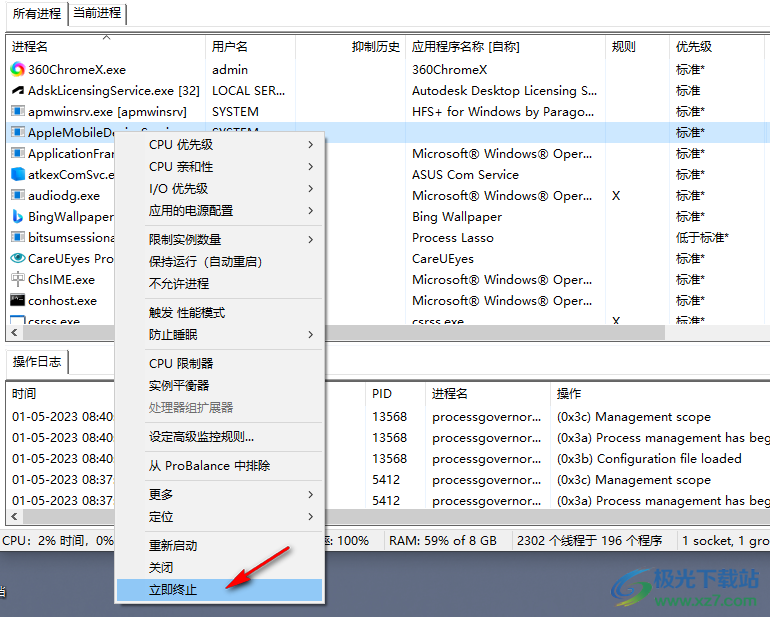Click the ChsIME.exe input method icon
The height and width of the screenshot is (617, 770).
(18, 280)
